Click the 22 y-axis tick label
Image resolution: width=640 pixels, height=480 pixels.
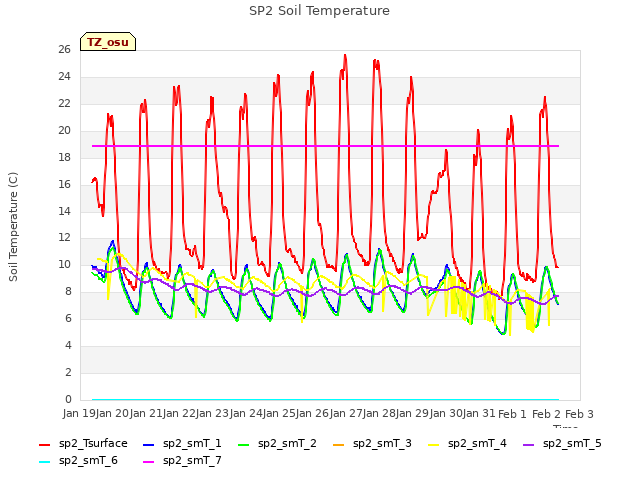(x=64, y=104)
